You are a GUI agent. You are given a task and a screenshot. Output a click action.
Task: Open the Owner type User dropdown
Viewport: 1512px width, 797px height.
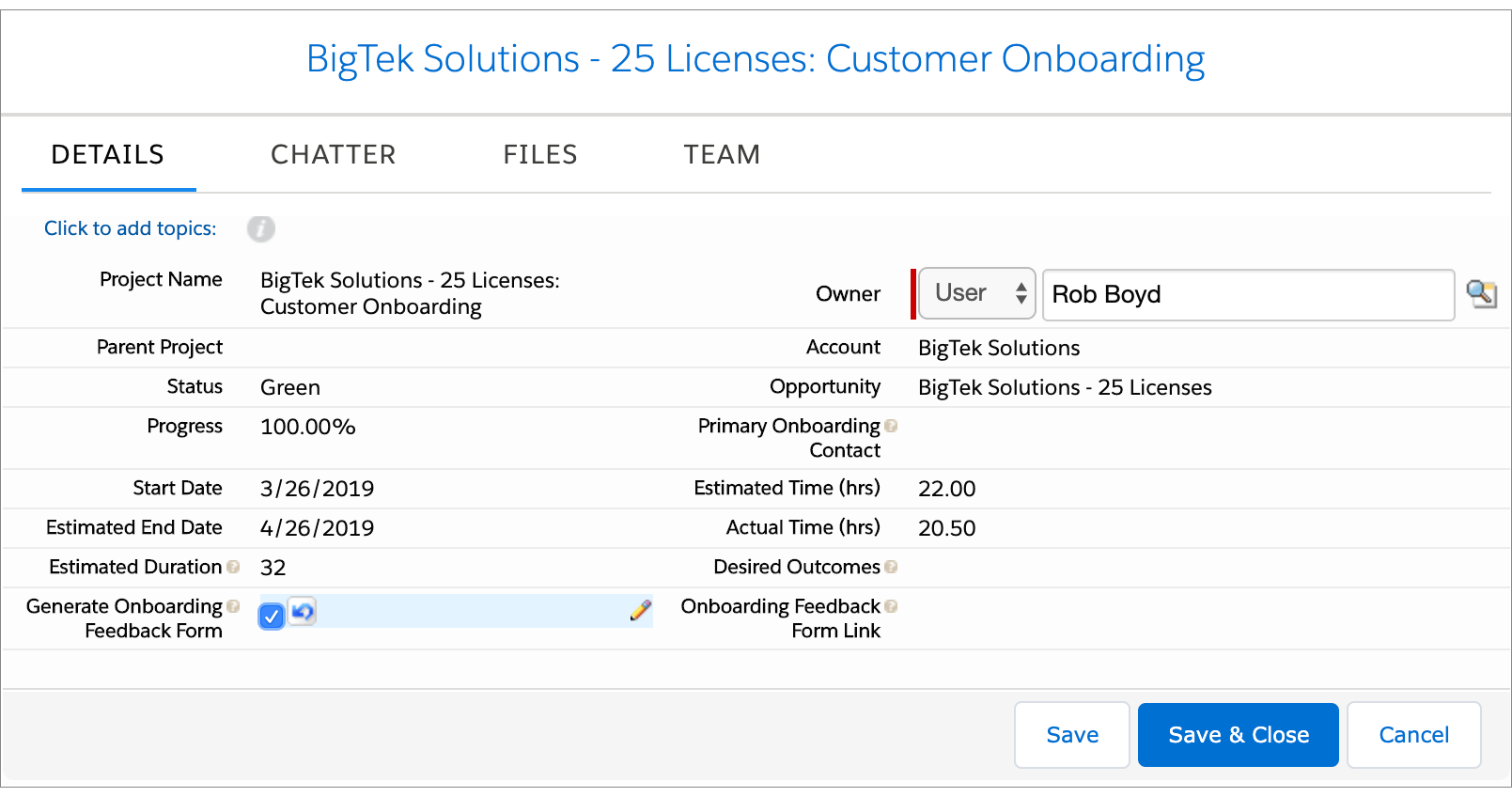click(x=977, y=293)
